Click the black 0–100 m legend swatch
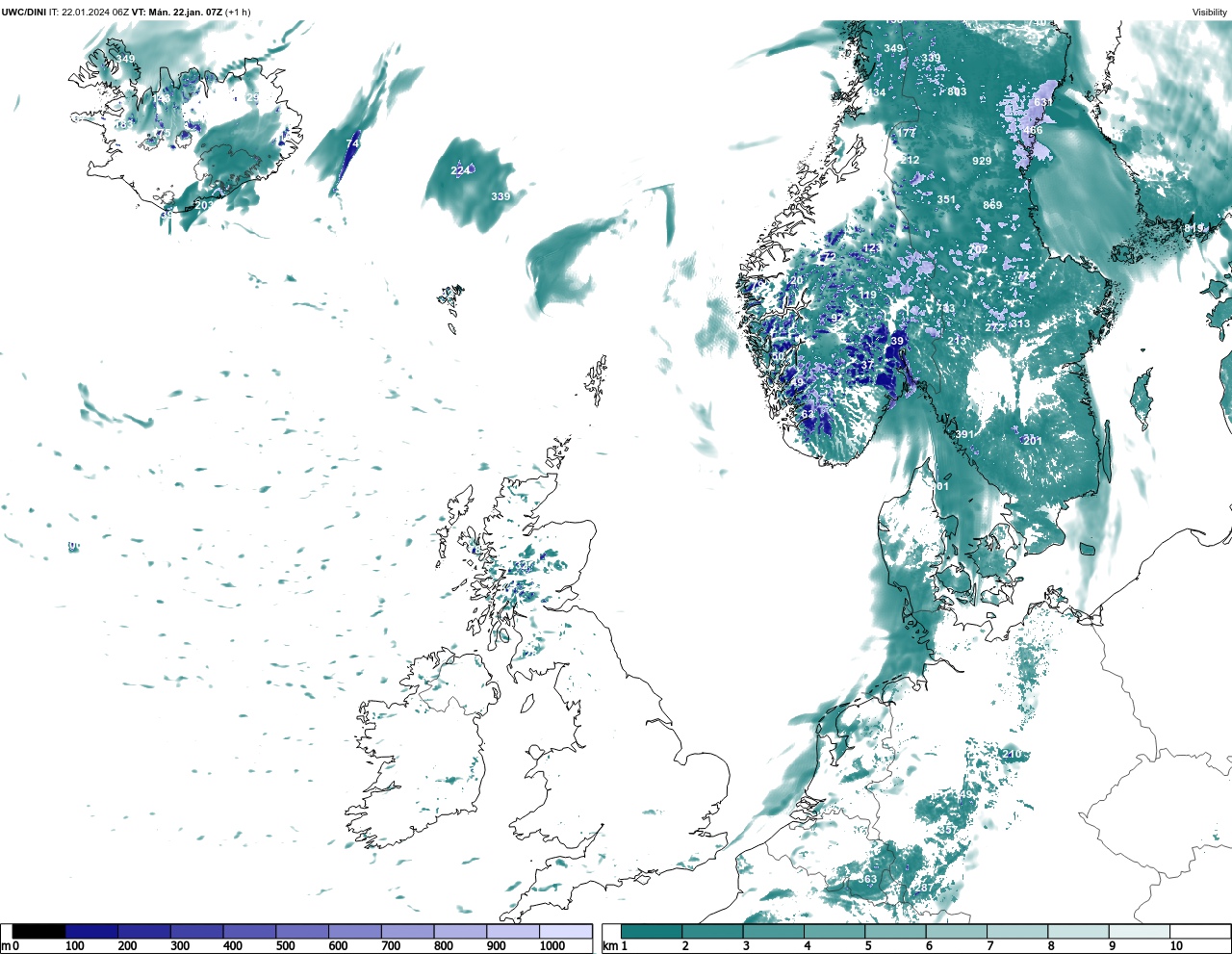The width and height of the screenshot is (1232, 954). (39, 932)
